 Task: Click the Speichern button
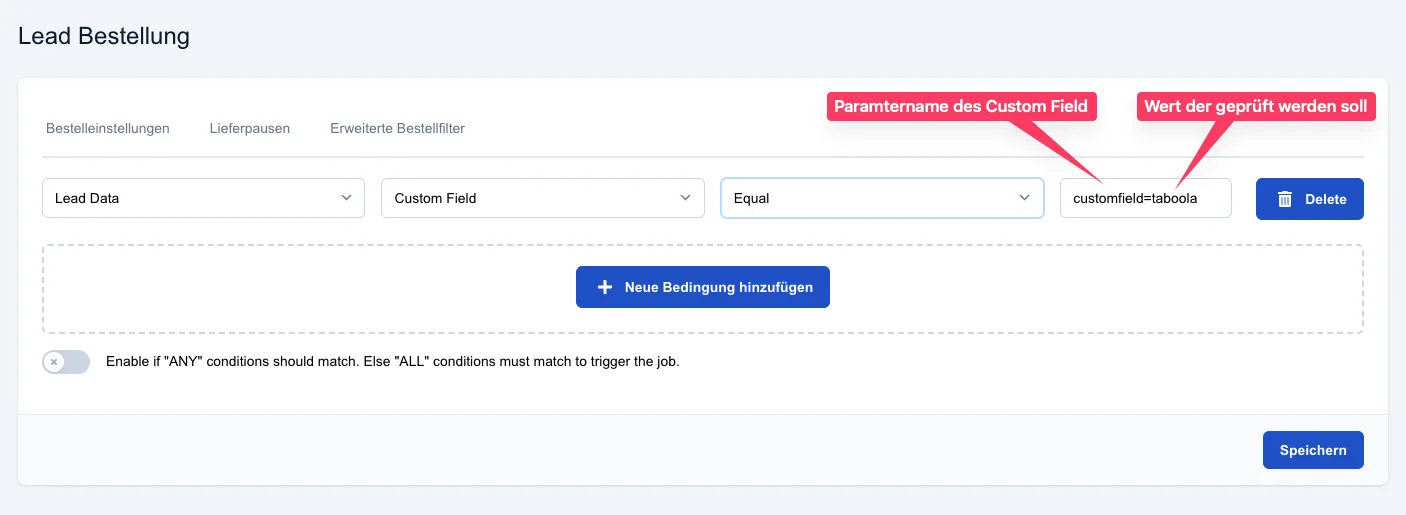point(1313,450)
